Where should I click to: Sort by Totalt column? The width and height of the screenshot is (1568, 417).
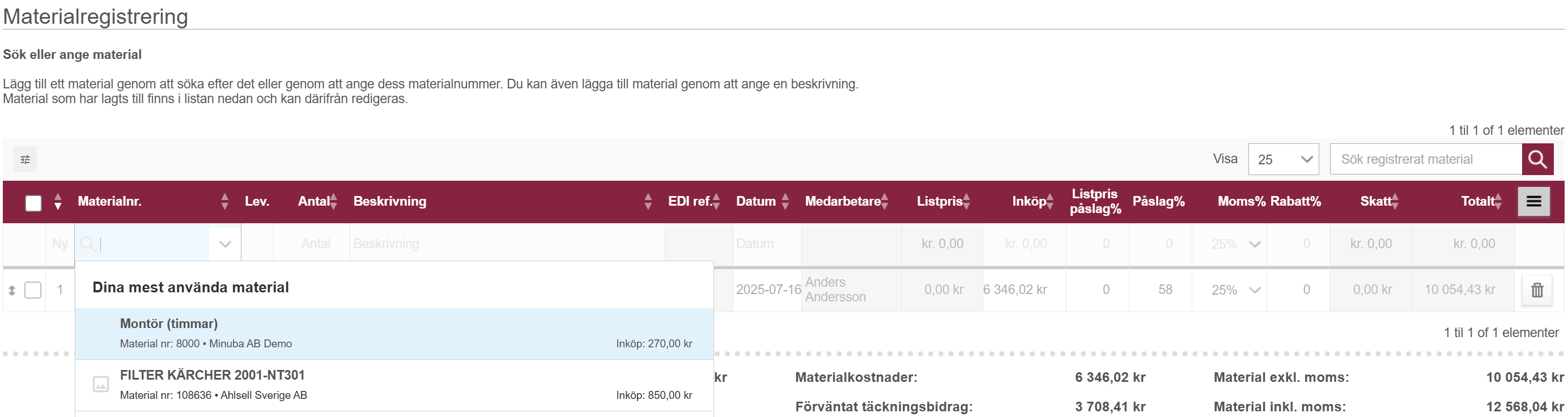1498,202
